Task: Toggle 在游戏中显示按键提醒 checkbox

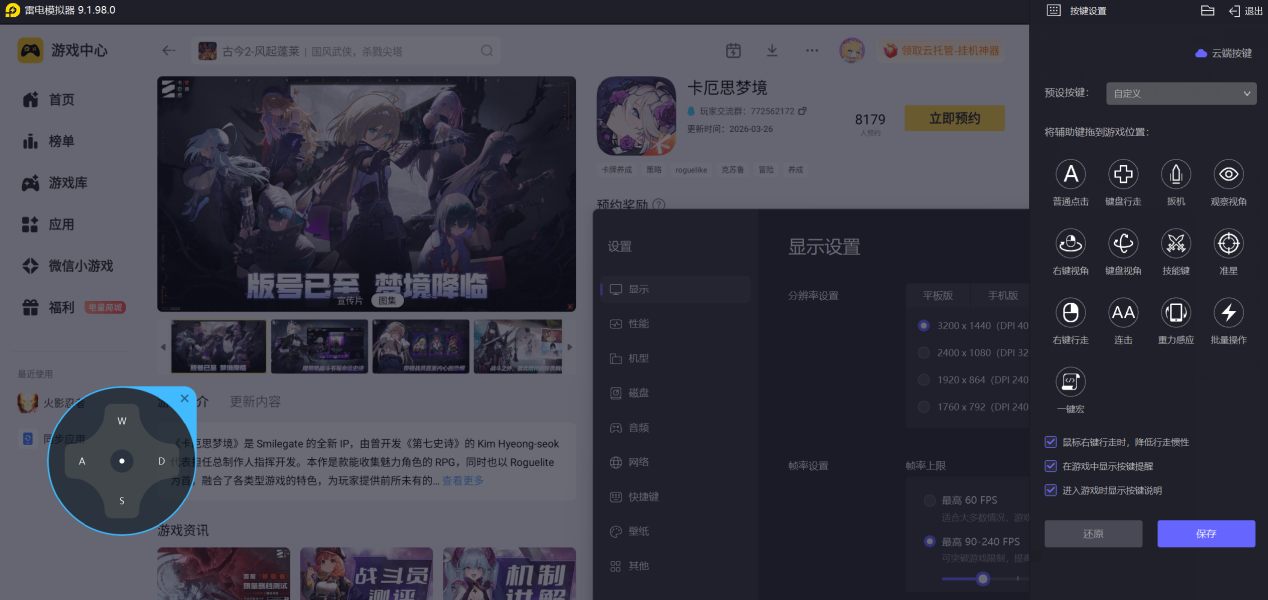Action: click(1050, 466)
